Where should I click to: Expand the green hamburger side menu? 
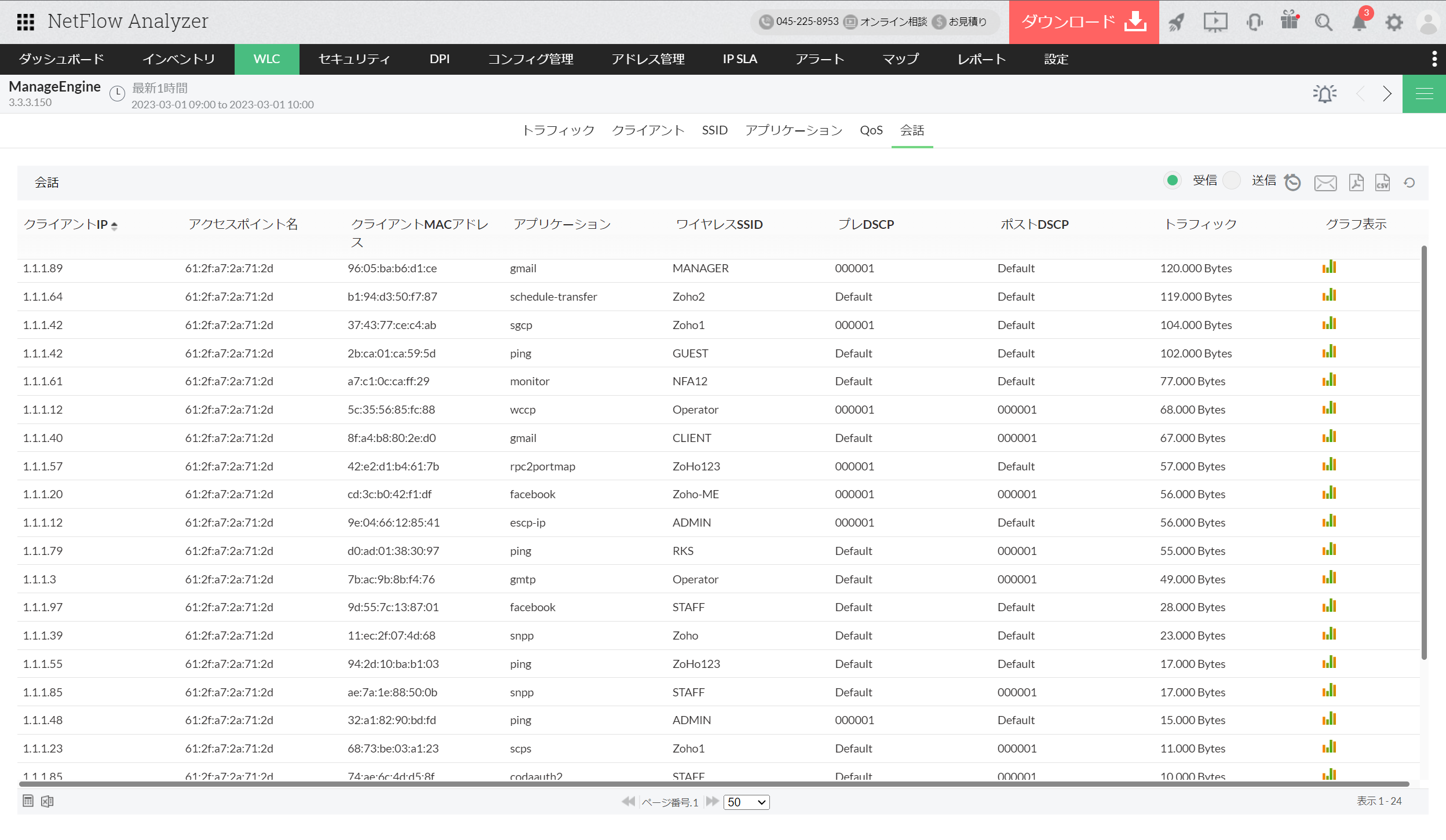(x=1424, y=94)
